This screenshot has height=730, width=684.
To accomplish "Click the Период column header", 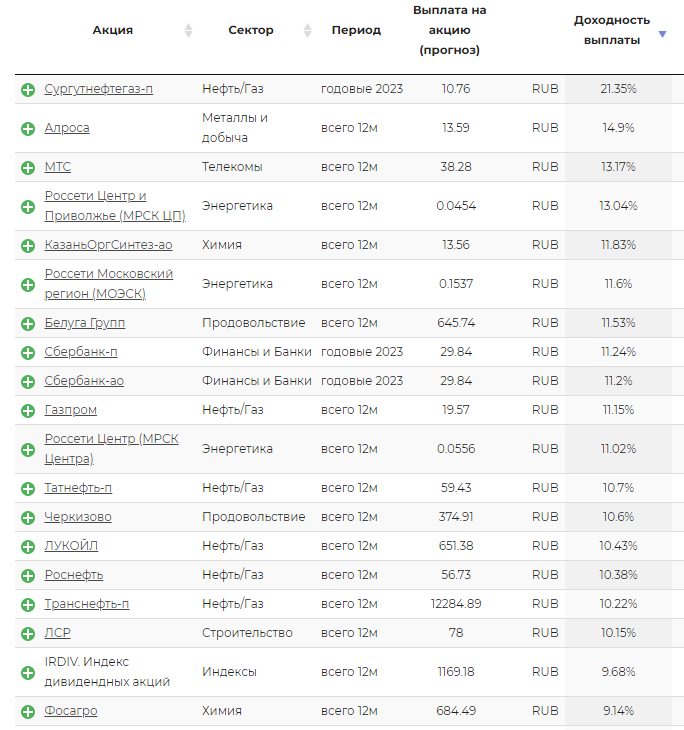I will pos(356,30).
